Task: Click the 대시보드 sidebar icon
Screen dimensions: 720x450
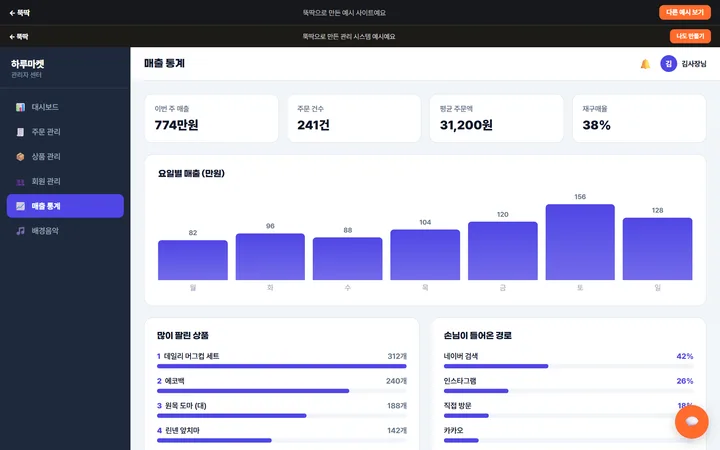Action: [x=20, y=107]
